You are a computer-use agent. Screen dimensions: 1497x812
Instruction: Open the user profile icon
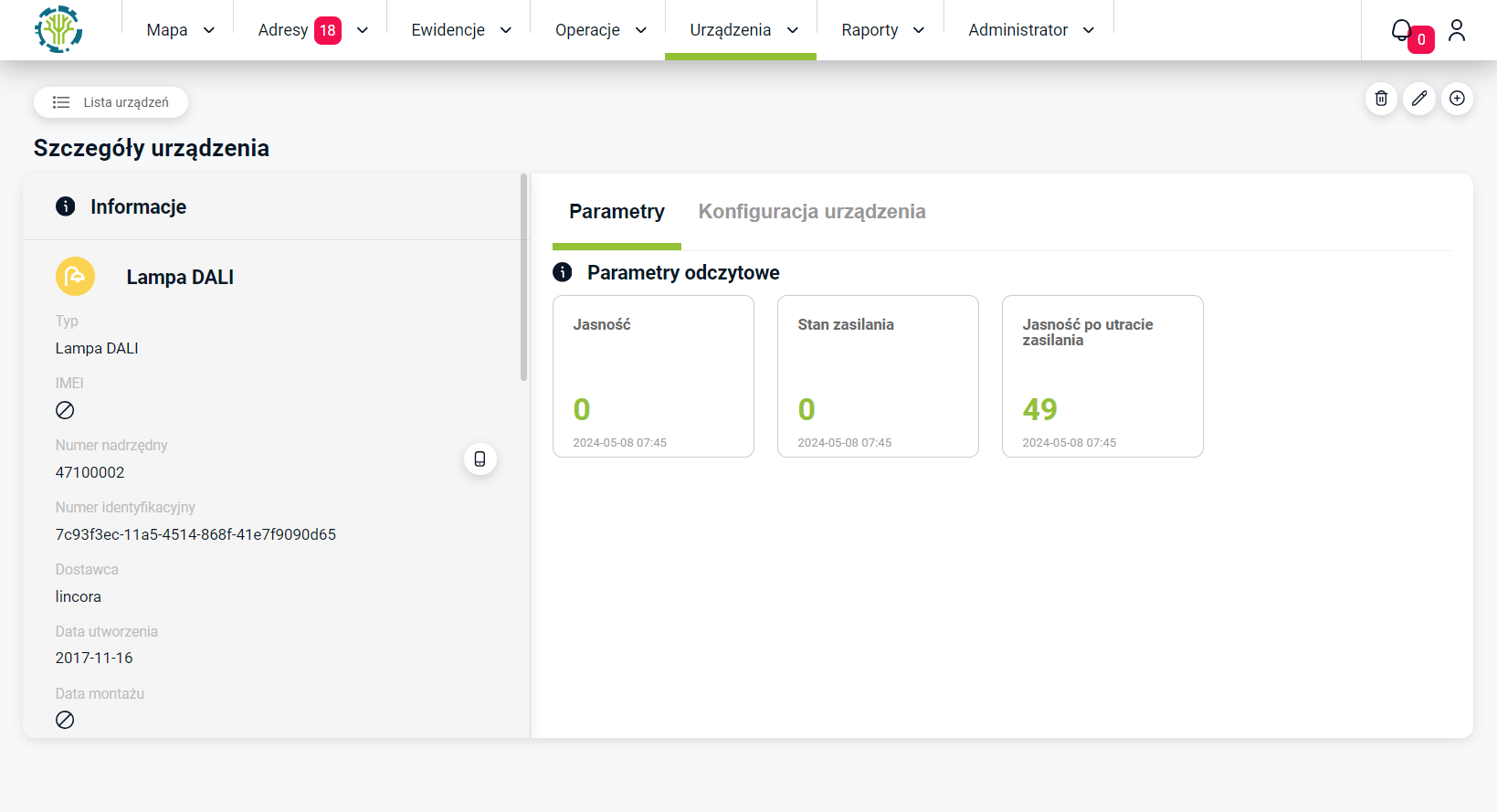(1457, 30)
